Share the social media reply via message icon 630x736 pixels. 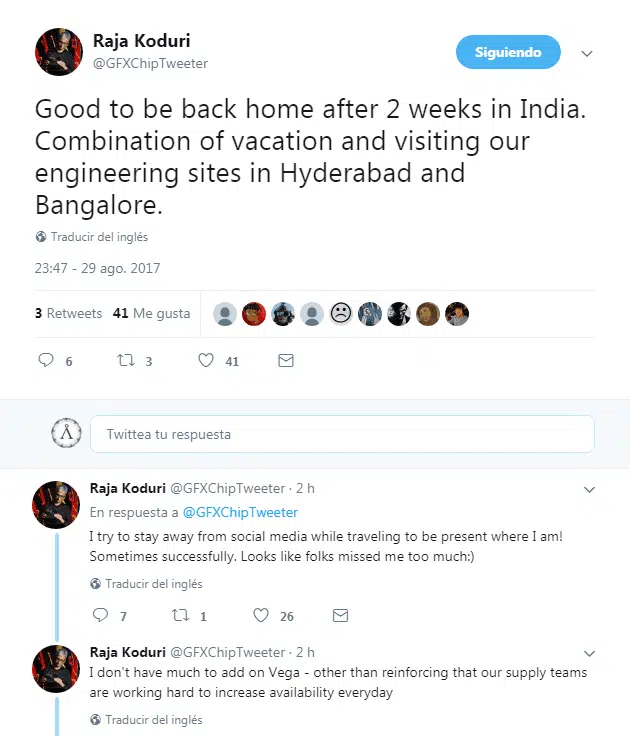point(340,615)
